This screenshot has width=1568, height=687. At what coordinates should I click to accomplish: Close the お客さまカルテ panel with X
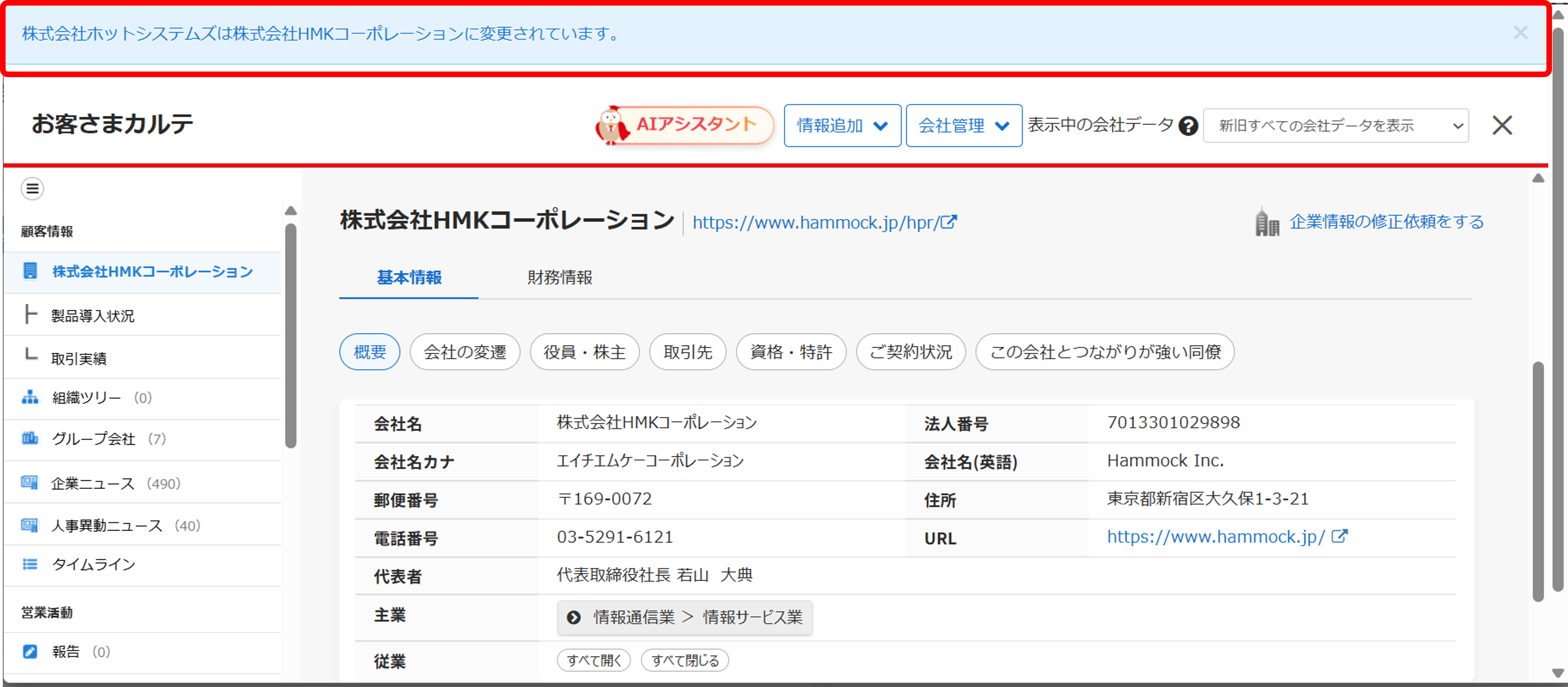1502,125
